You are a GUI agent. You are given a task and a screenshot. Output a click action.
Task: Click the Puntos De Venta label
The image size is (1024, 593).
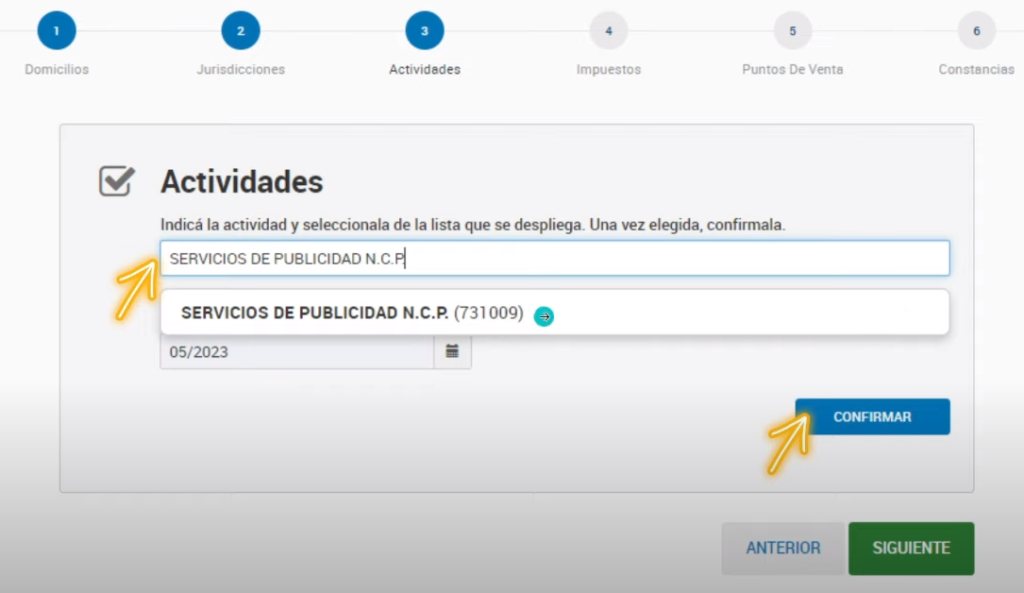point(792,70)
